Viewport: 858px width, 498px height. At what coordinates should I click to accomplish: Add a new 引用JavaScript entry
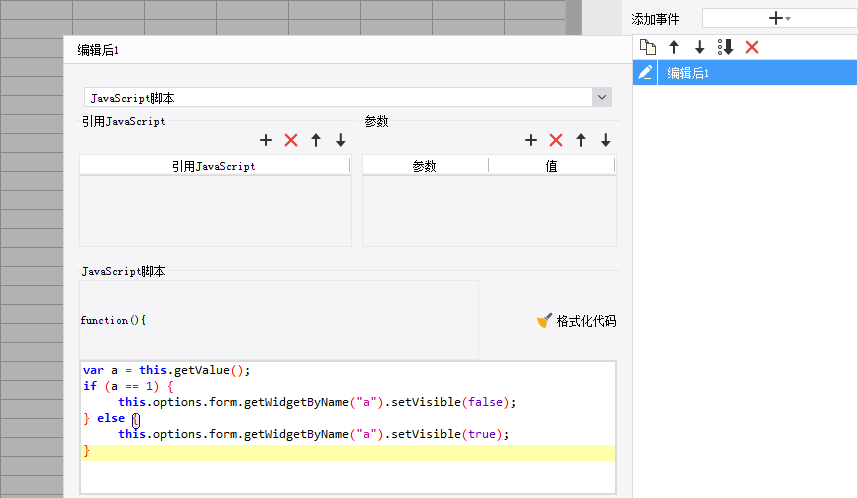point(266,140)
